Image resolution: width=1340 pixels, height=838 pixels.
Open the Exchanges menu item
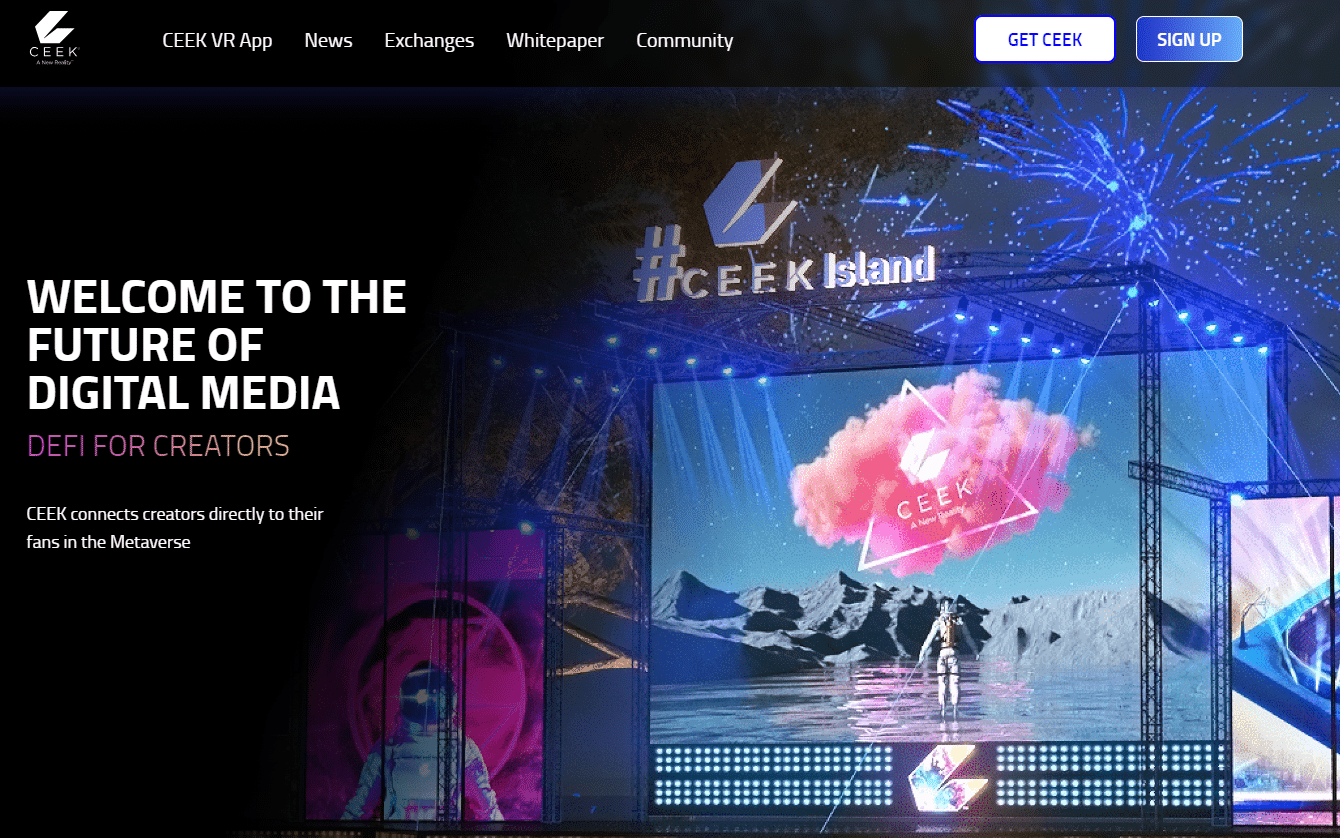(429, 41)
